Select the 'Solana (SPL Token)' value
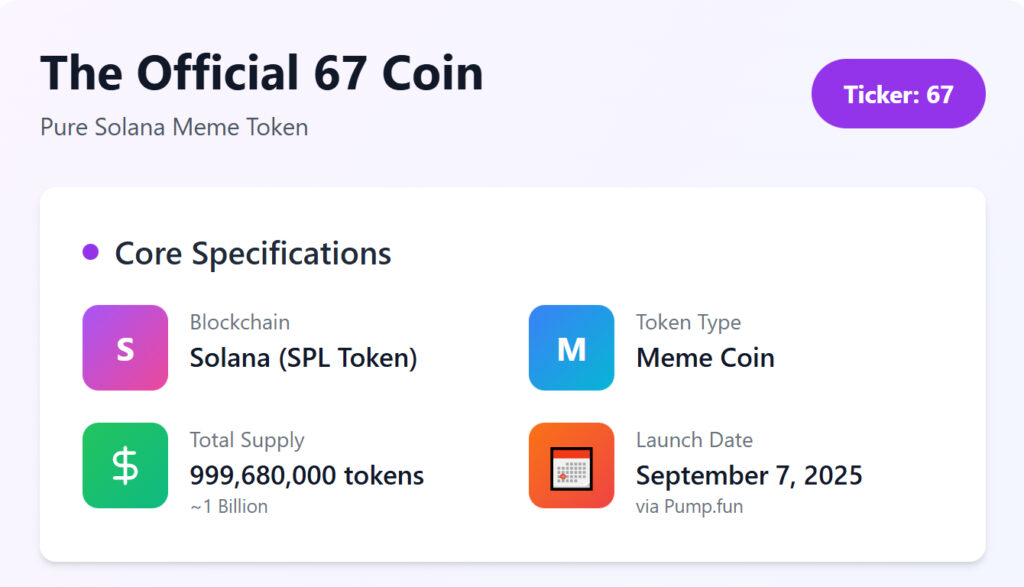The height and width of the screenshot is (587, 1024). click(x=303, y=357)
